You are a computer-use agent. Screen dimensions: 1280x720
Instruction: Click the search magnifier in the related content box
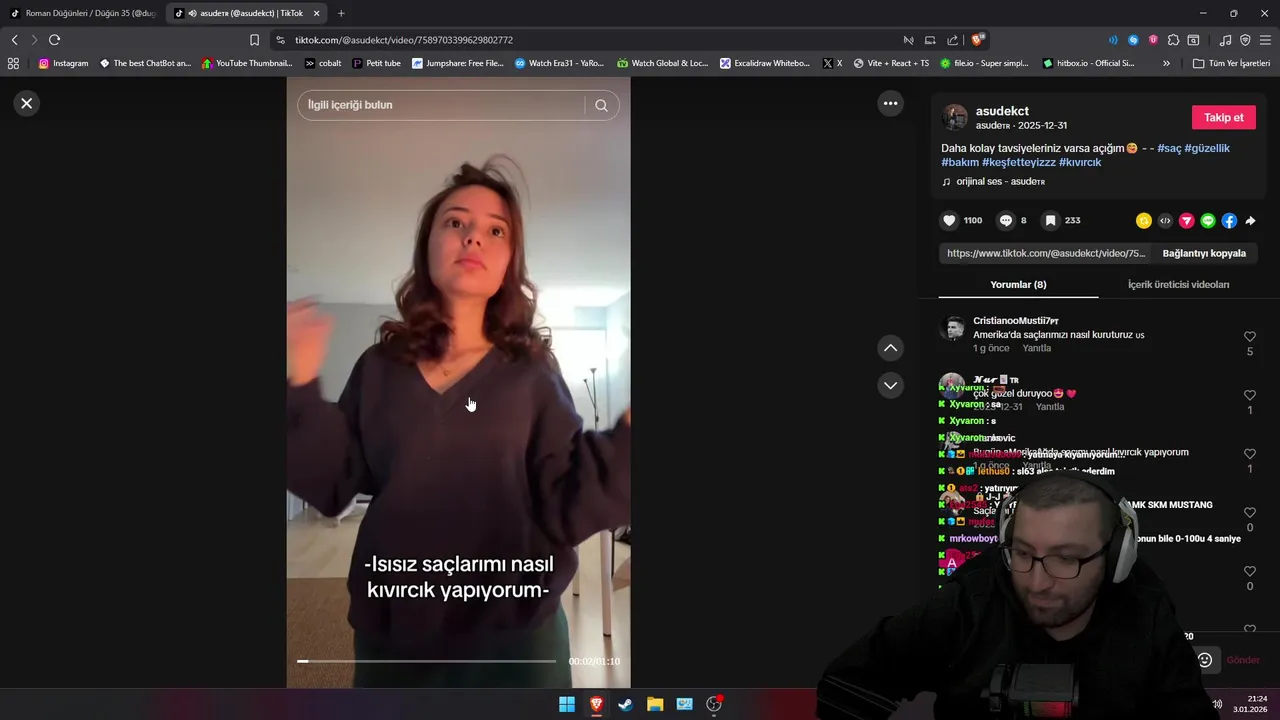tap(601, 105)
